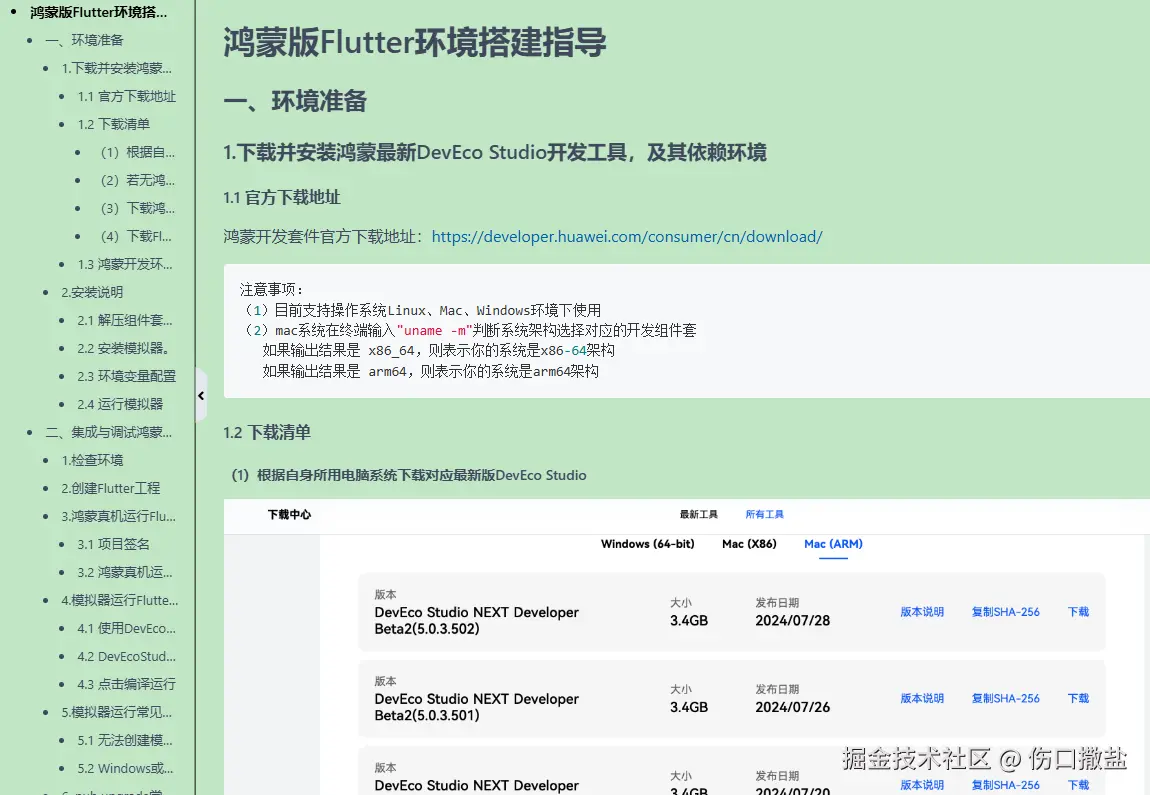This screenshot has height=795, width=1150.
Task: Click the 2024/07/26 release date
Action: [x=793, y=707]
